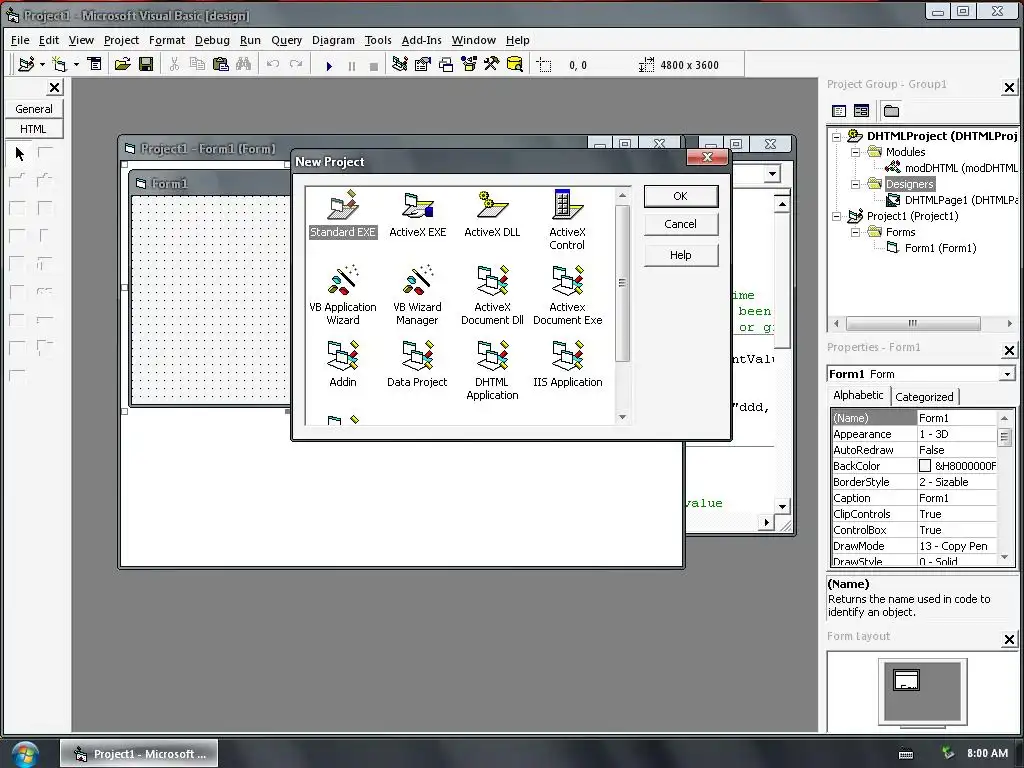Click the Caption property value Form1

(x=956, y=498)
